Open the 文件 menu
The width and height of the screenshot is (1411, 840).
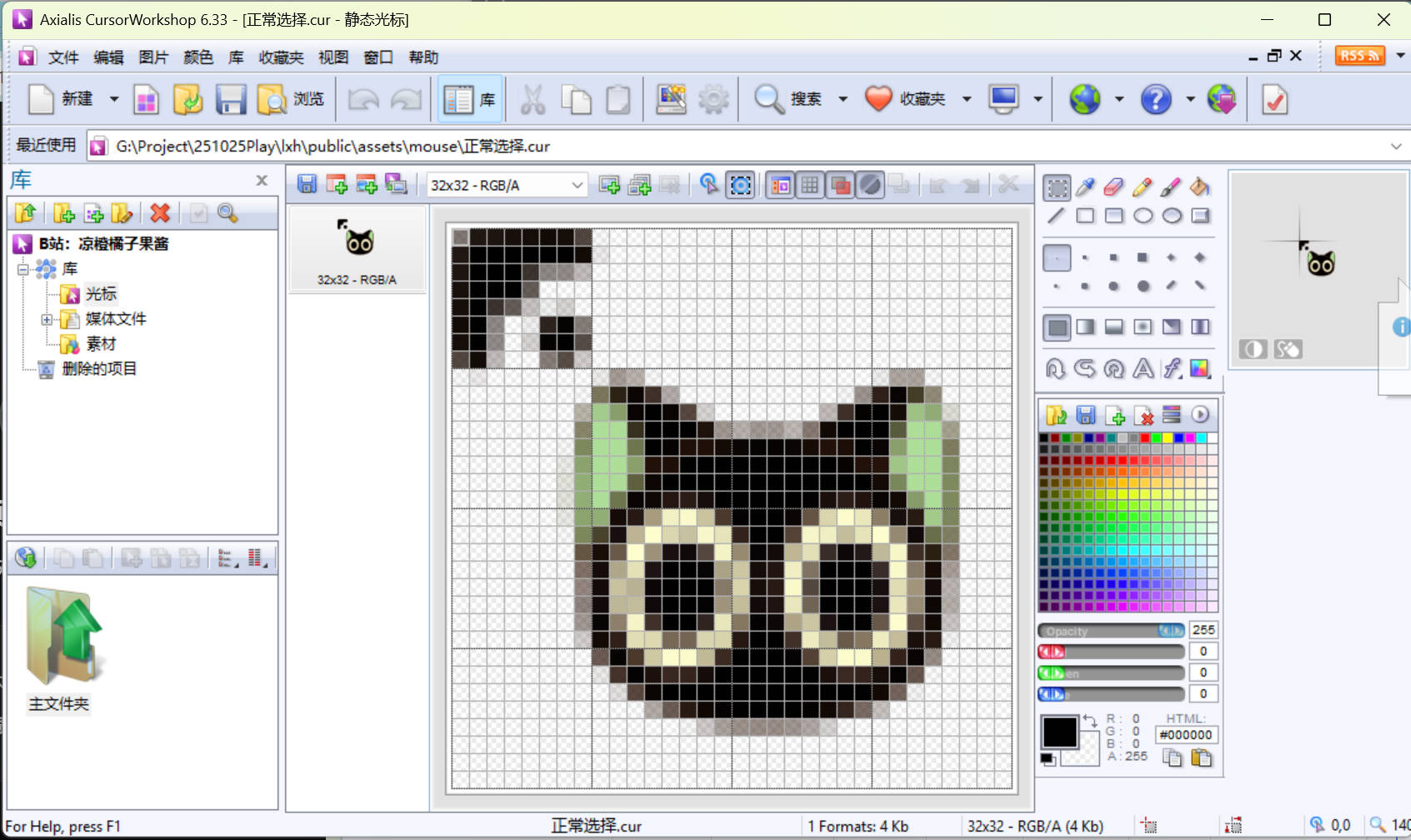tap(63, 57)
